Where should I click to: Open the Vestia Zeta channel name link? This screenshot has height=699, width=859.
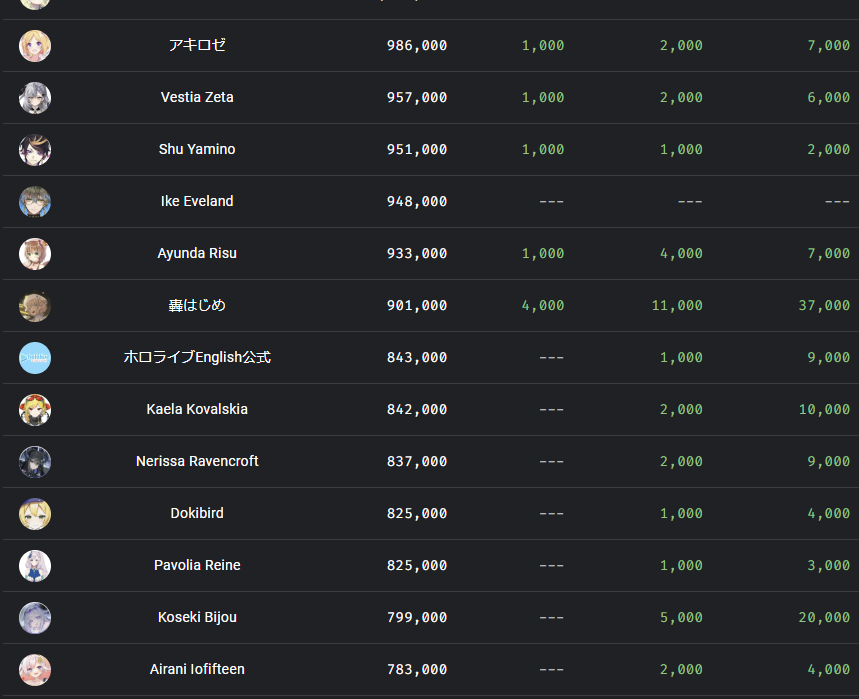click(x=197, y=98)
